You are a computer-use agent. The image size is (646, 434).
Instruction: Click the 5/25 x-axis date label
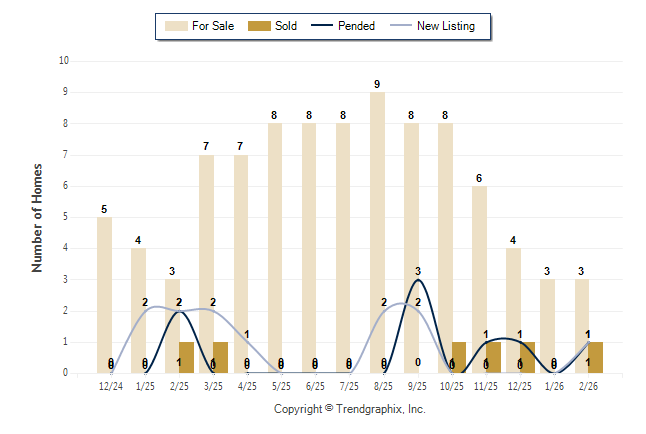[281, 385]
